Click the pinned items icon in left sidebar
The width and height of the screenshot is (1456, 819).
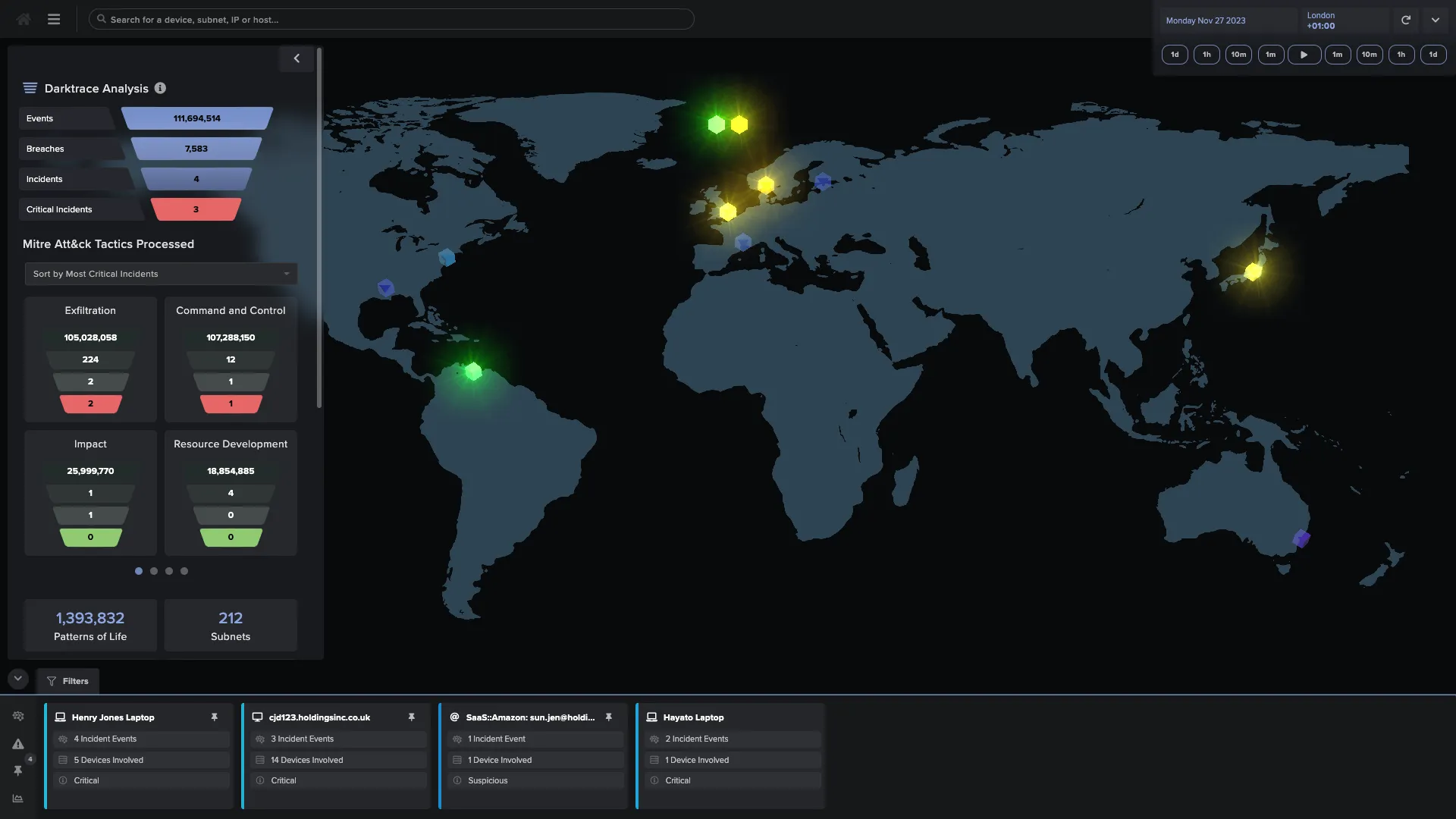tap(17, 770)
